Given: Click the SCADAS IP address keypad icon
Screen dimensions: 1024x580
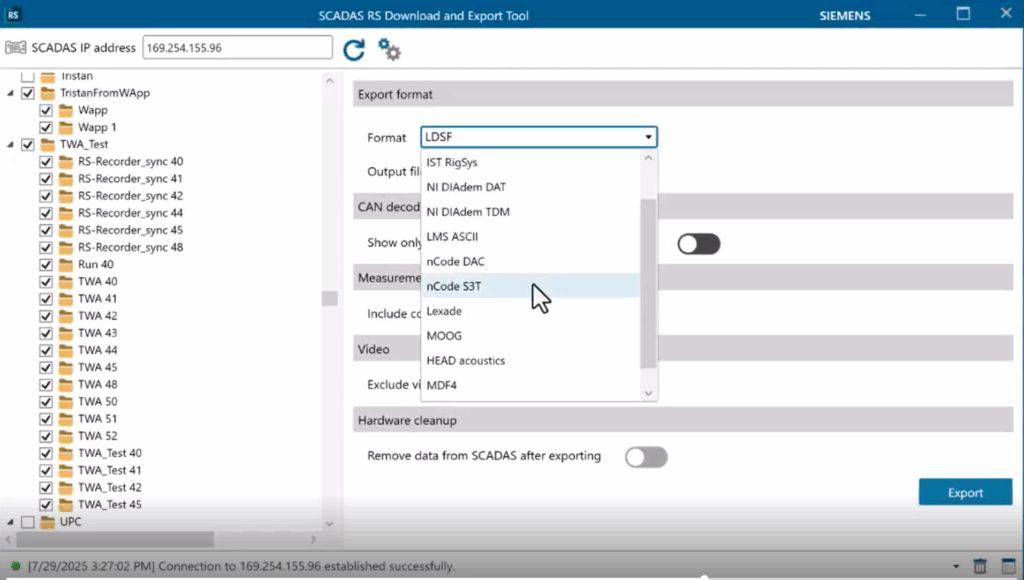Looking at the screenshot, I should (16, 47).
